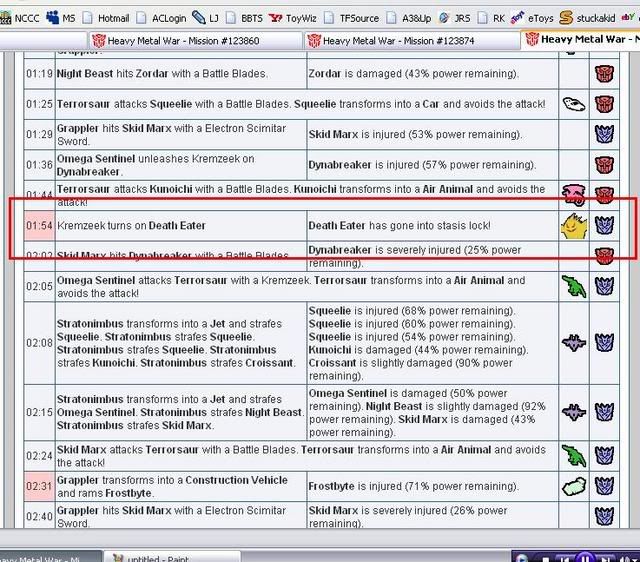Select the active bold Heavy Metal War tab
Image resolution: width=640 pixels, height=562 pixels.
coord(581,40)
